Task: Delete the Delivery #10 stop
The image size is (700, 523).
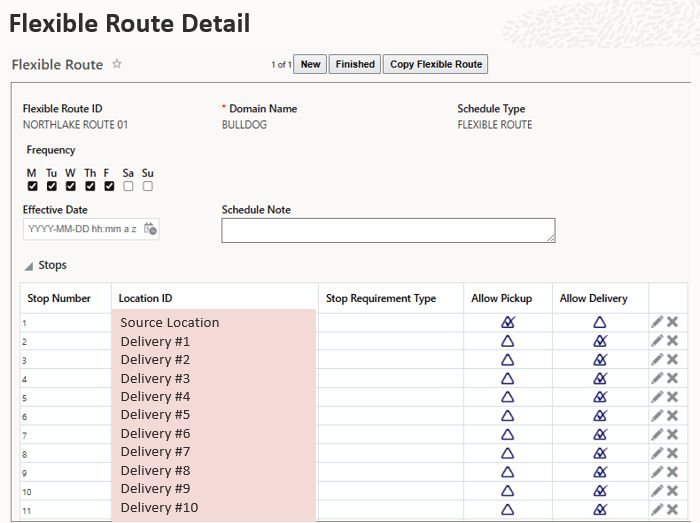Action: (672, 510)
